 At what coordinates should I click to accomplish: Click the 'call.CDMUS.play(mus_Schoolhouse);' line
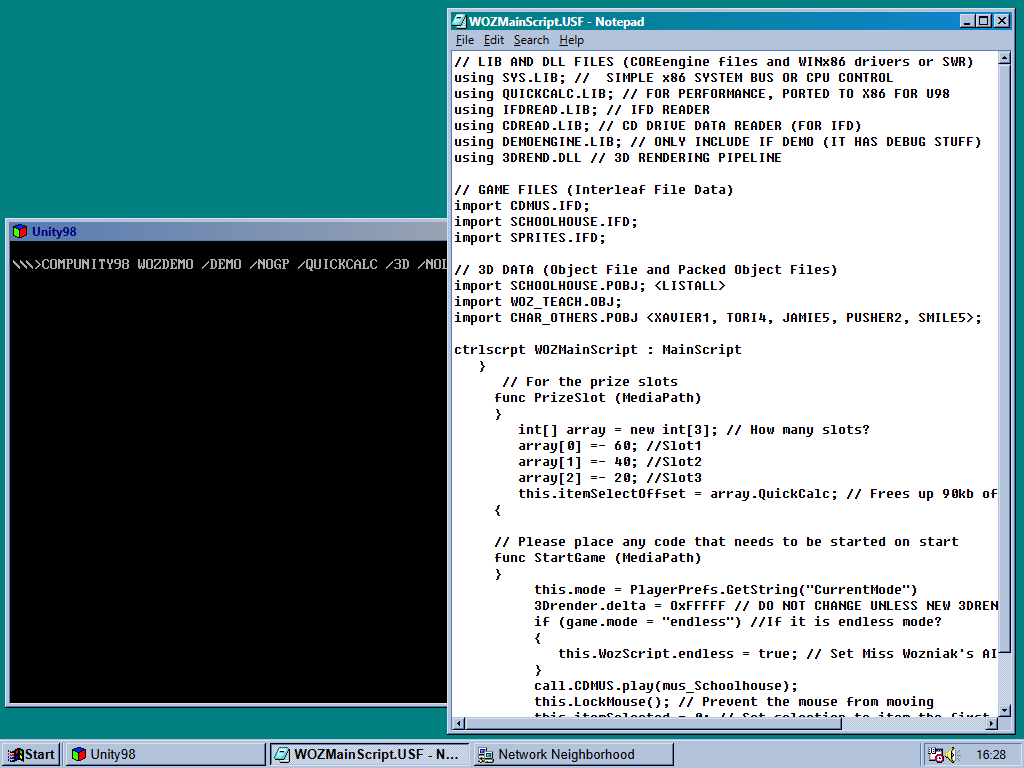pos(666,686)
